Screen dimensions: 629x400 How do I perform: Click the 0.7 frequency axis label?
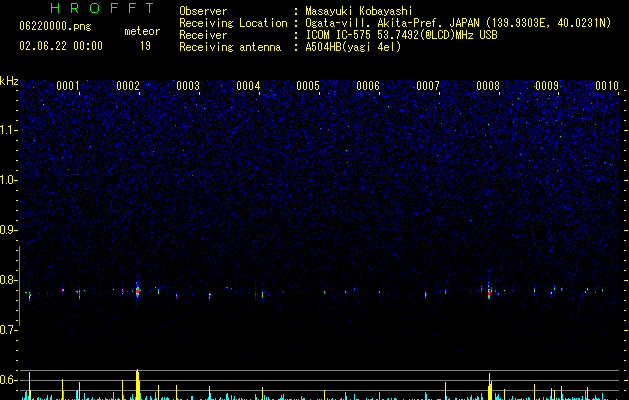pyautogui.click(x=9, y=330)
